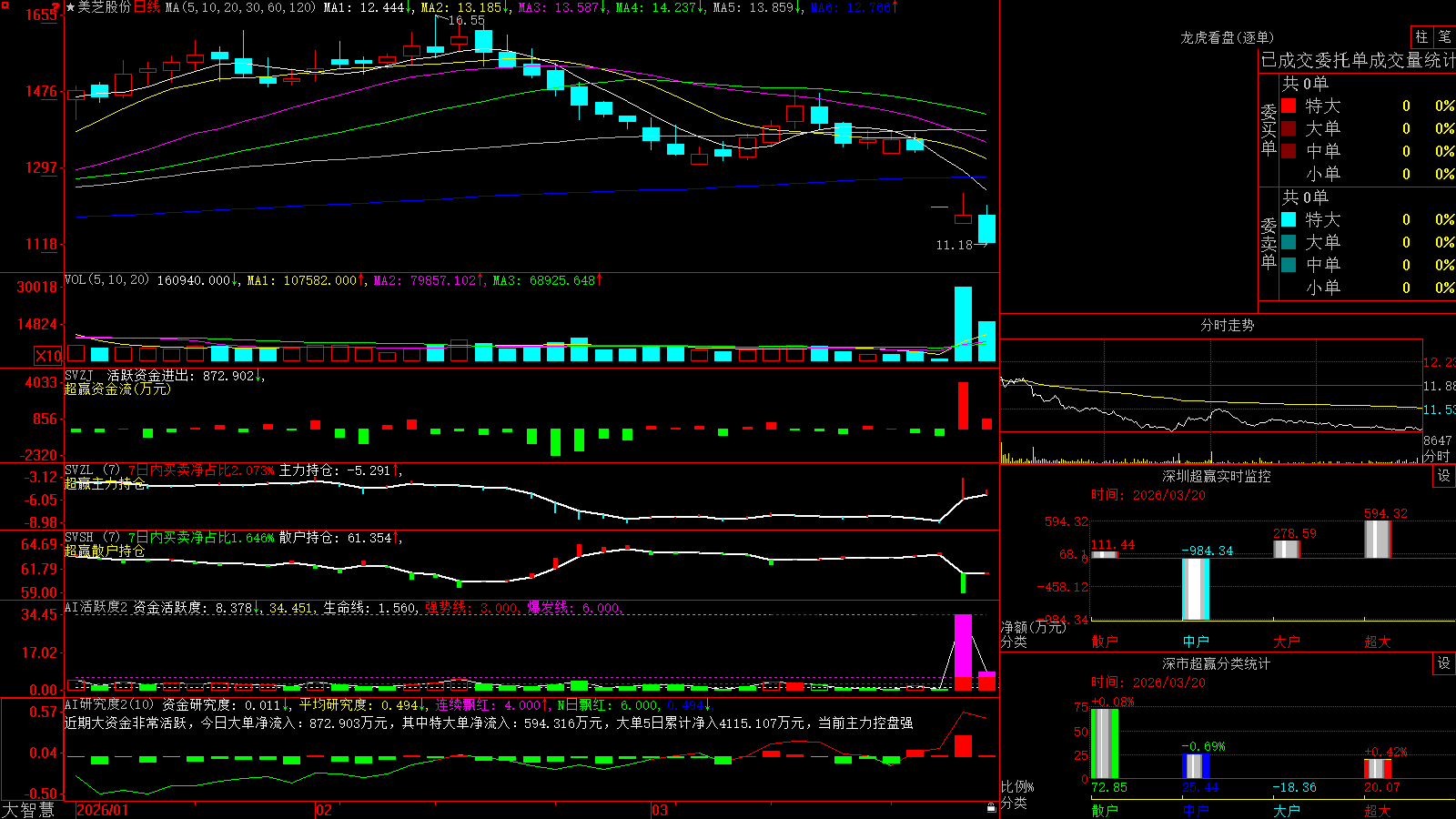Viewport: 1456px width, 819px height.
Task: Click the lock icon at chart bottom-right
Action: pyautogui.click(x=991, y=808)
